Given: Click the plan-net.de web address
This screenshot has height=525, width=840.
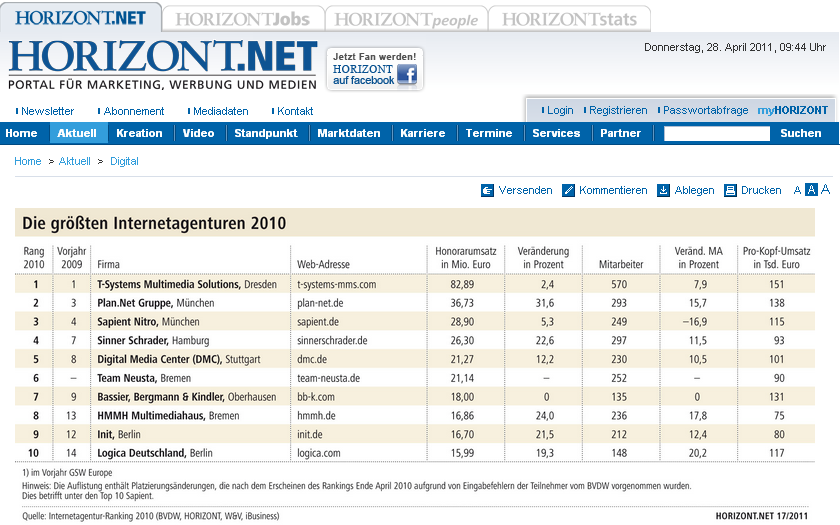Looking at the screenshot, I should [x=320, y=303].
